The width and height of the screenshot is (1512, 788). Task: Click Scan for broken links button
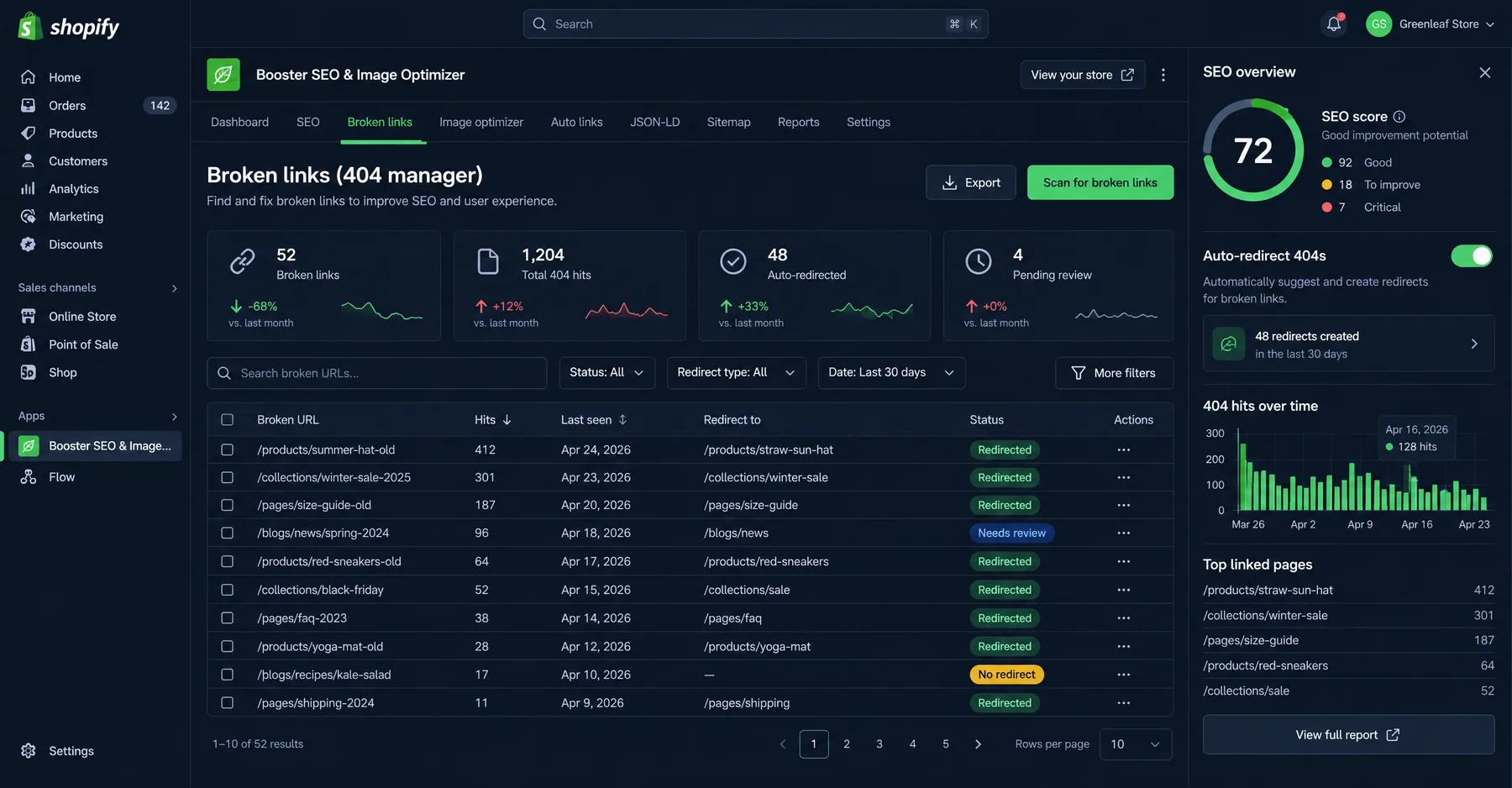click(x=1100, y=182)
